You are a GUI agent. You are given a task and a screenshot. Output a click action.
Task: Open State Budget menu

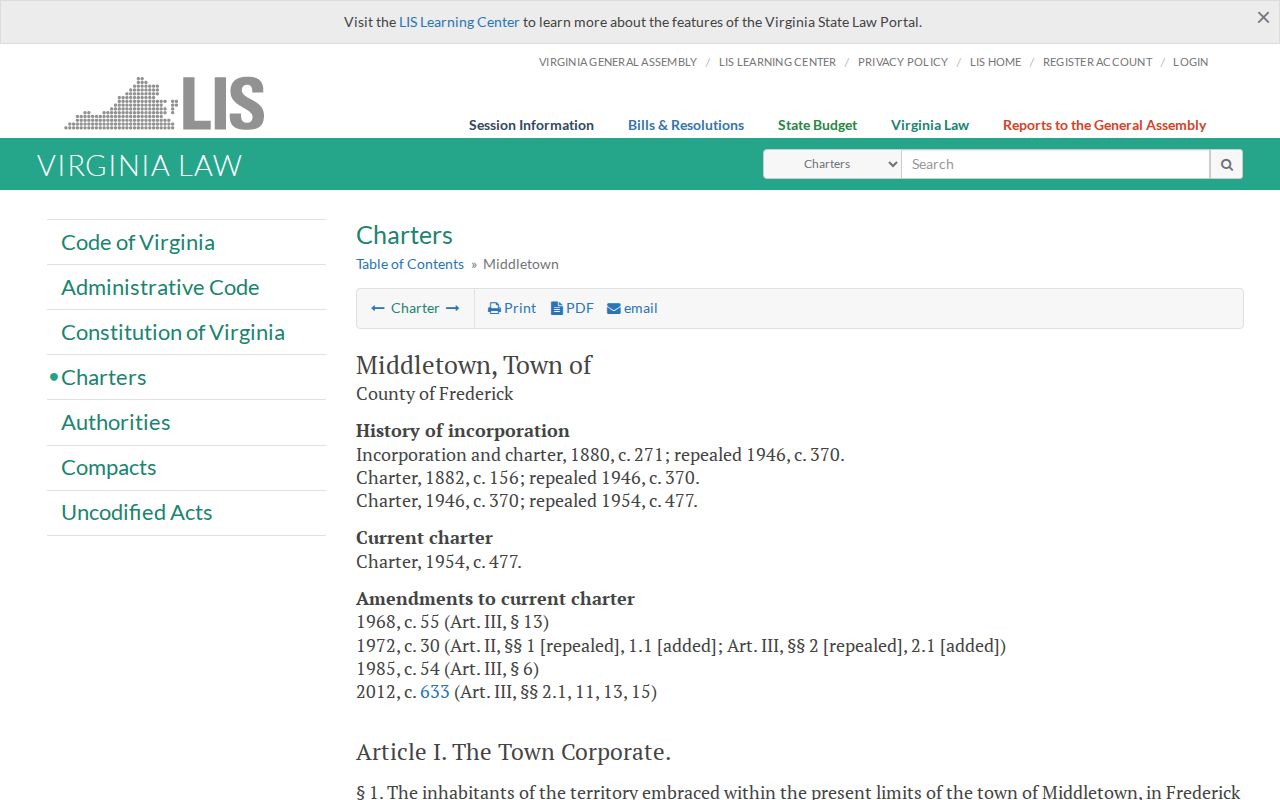(817, 125)
